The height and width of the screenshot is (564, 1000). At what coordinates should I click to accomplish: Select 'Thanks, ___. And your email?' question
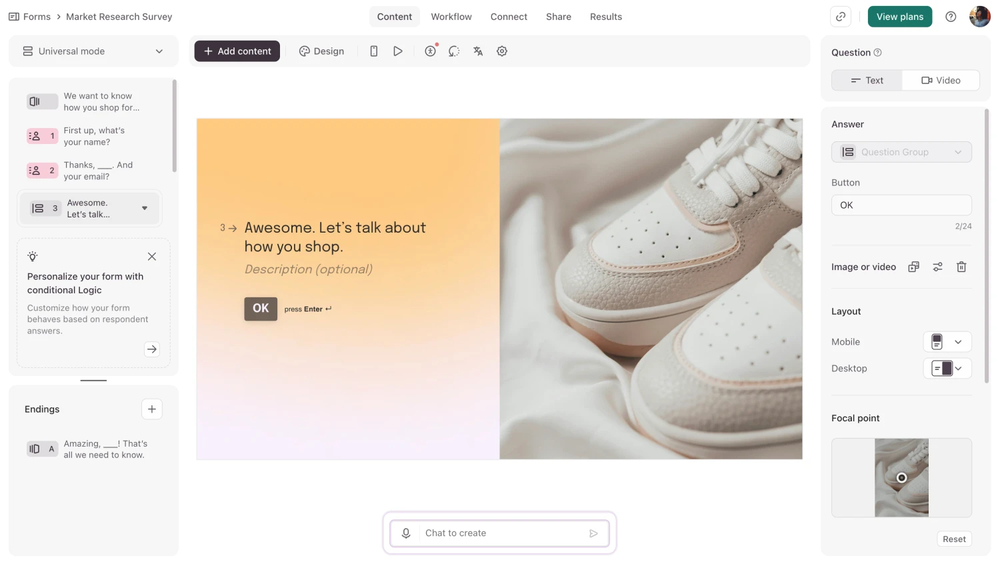[x=98, y=170]
